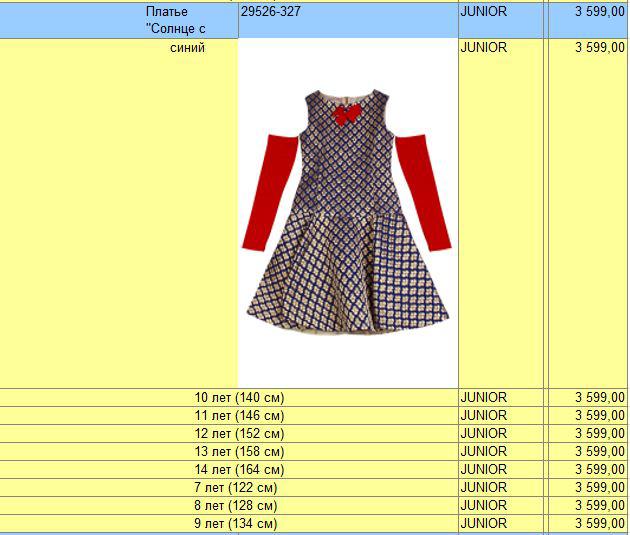Pick the 13 лет (158 см) size cell
Image resolution: width=630 pixels, height=535 pixels.
coord(239,451)
